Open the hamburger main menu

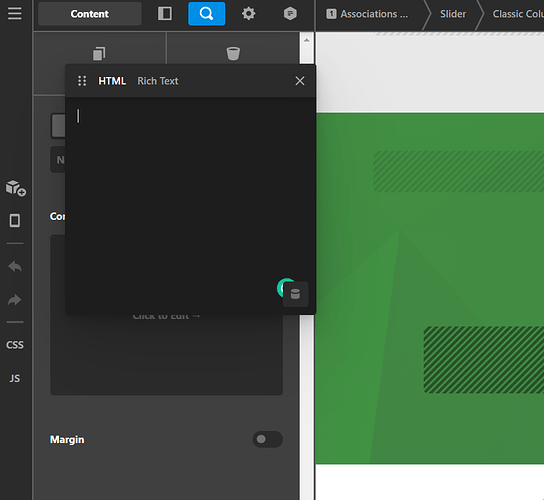coord(15,14)
